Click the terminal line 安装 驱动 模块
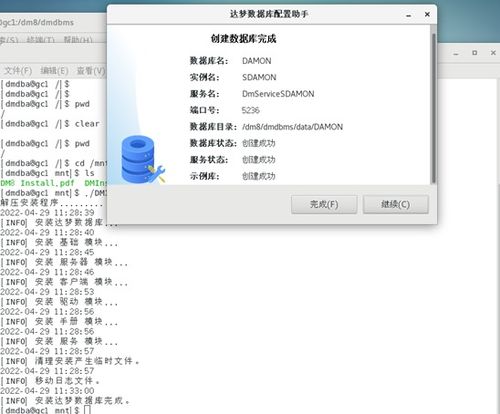This screenshot has height=414, width=500. 59,302
